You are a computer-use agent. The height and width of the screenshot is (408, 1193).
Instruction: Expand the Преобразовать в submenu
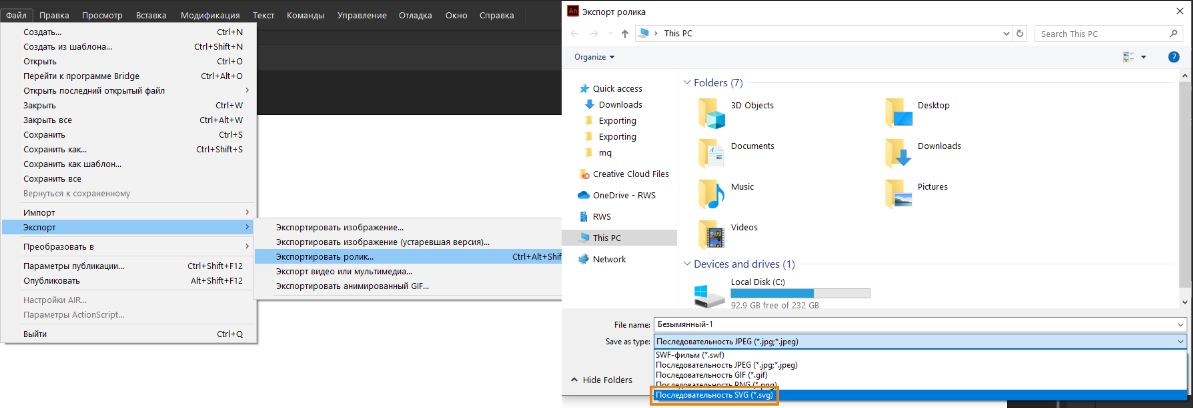pyautogui.click(x=129, y=247)
